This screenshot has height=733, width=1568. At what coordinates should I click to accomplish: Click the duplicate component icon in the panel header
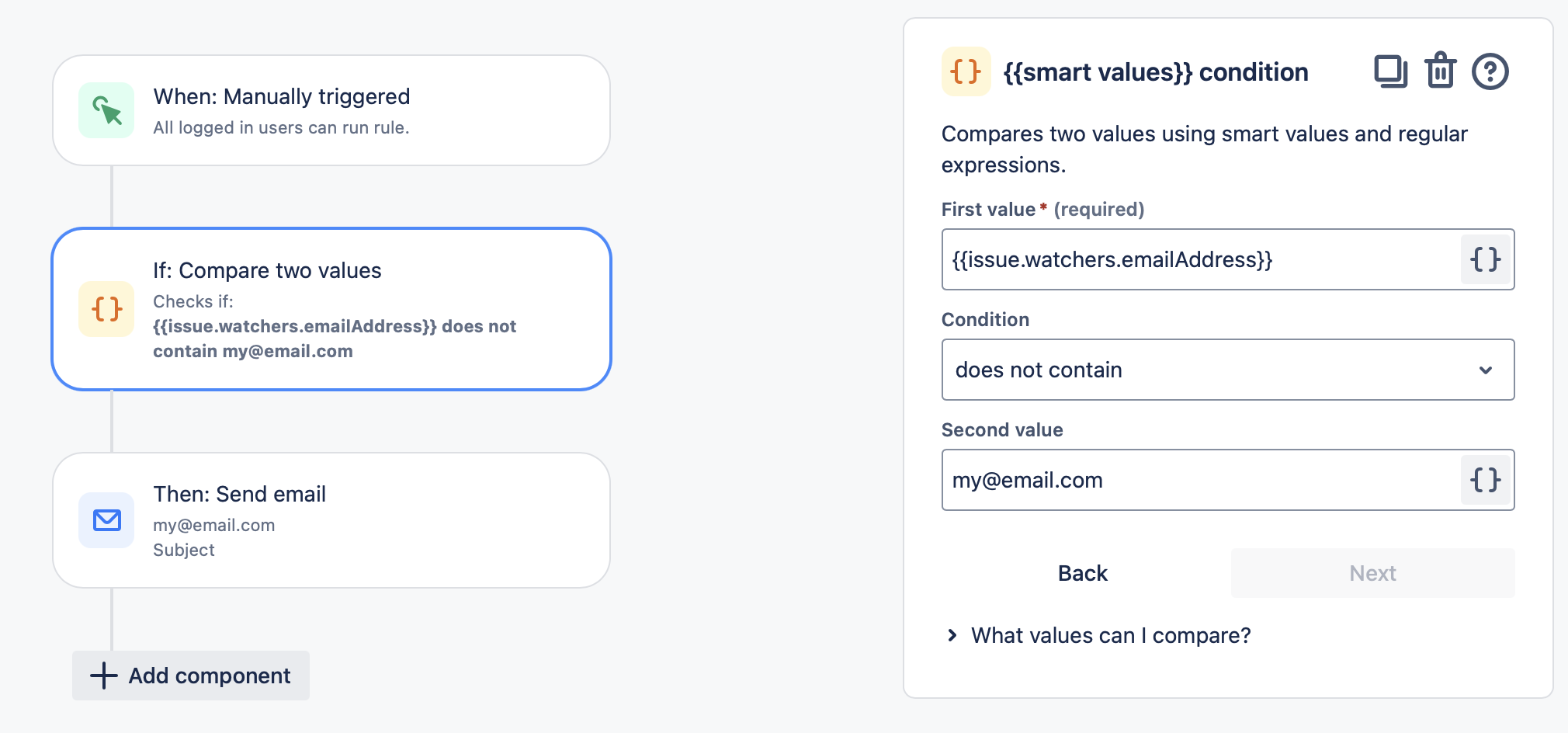[1391, 71]
